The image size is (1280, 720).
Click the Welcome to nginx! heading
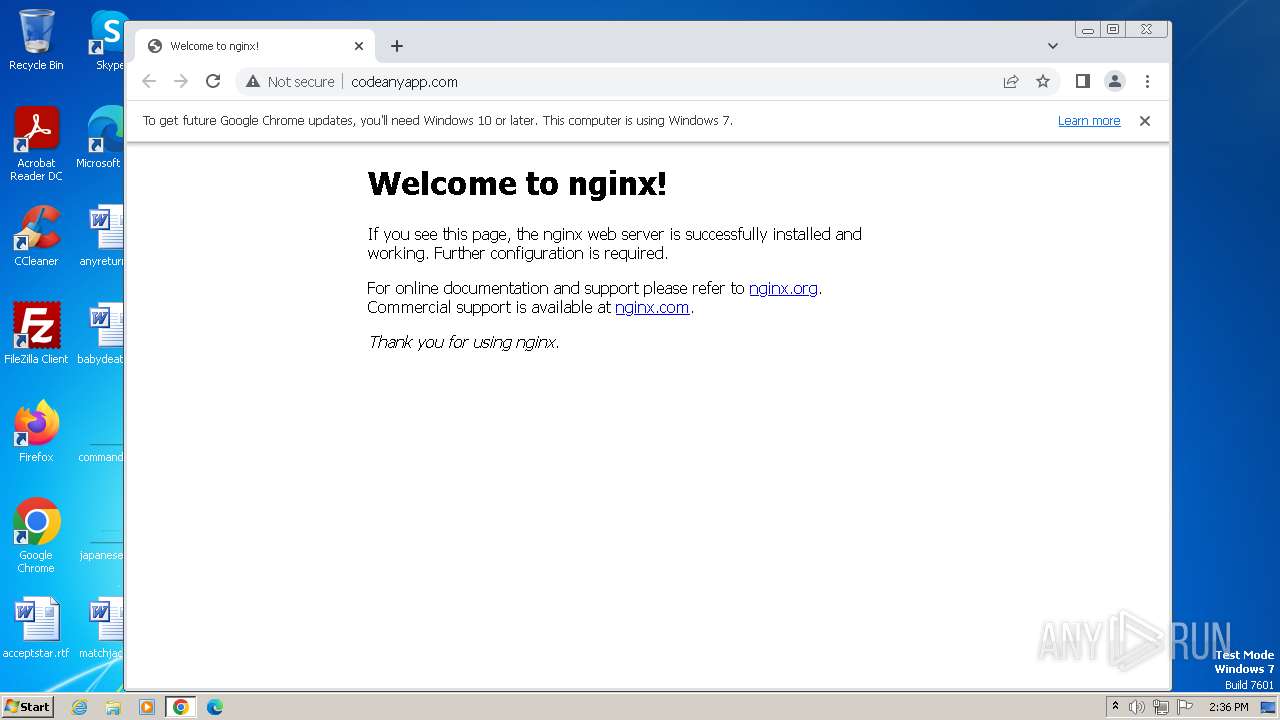(x=517, y=184)
